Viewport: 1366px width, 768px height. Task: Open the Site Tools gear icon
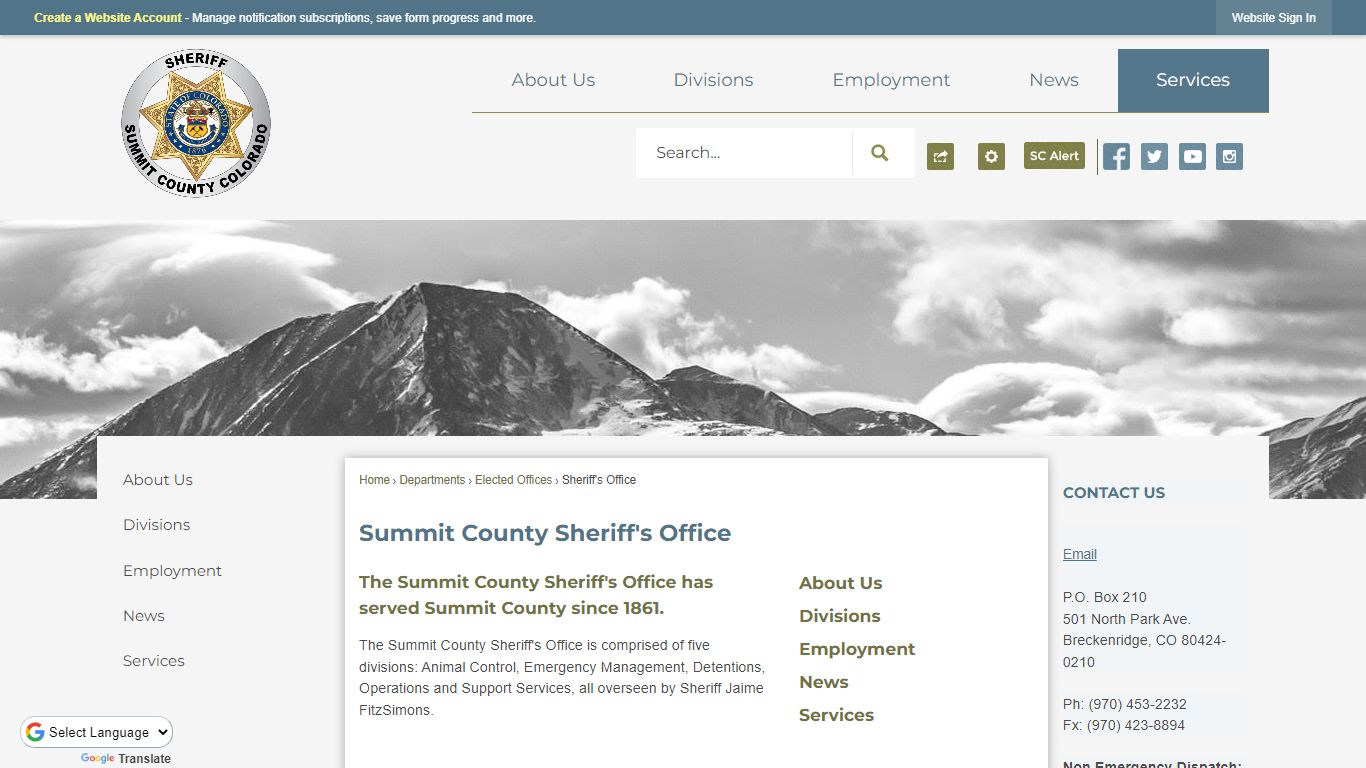(x=991, y=156)
